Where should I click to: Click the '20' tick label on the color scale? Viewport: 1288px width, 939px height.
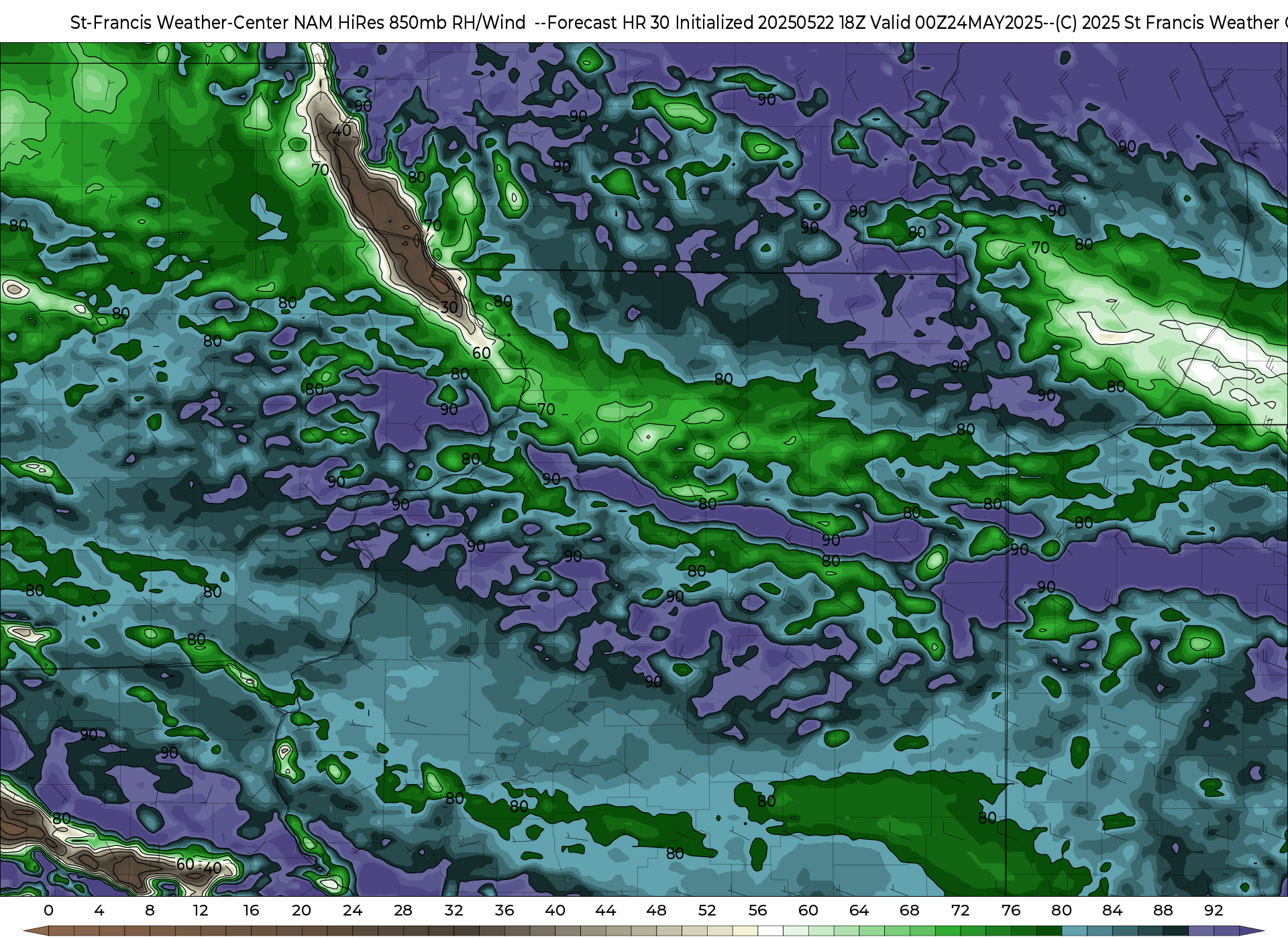[302, 911]
